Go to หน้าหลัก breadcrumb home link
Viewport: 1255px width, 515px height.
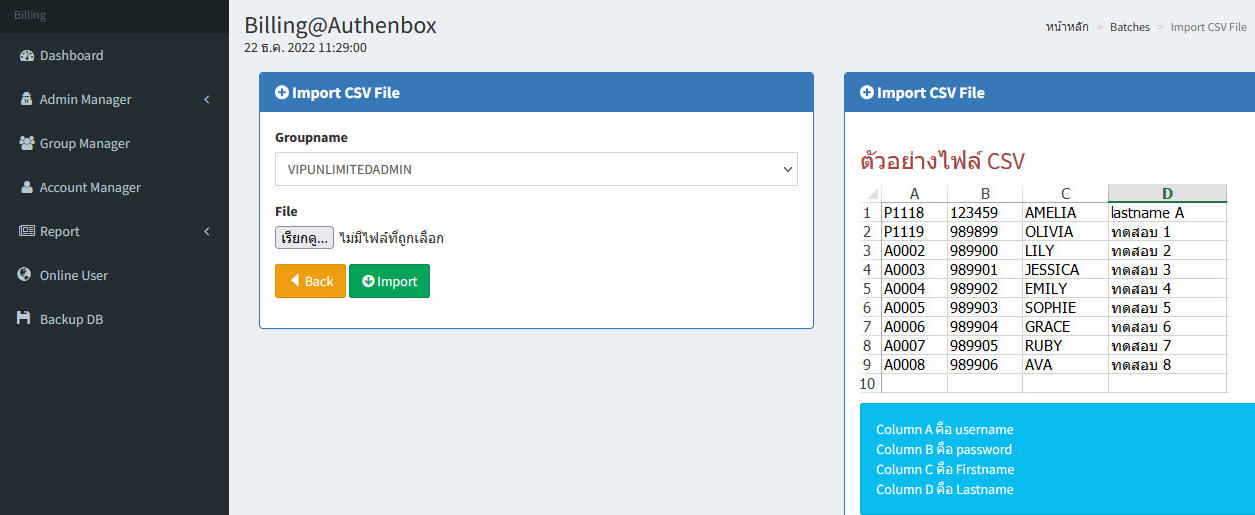pos(1067,27)
